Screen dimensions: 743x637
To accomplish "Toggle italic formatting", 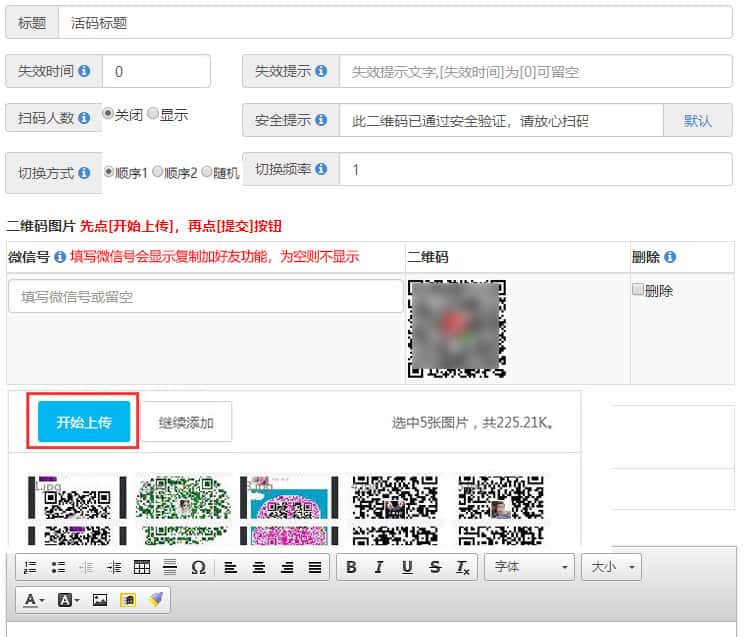I will 379,567.
